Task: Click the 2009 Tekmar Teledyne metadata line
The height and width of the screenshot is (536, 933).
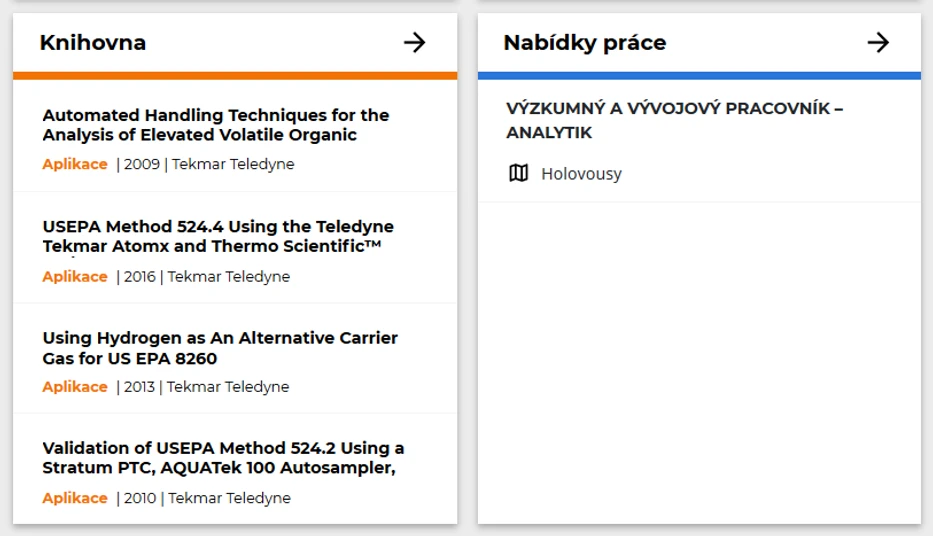Action: click(207, 164)
